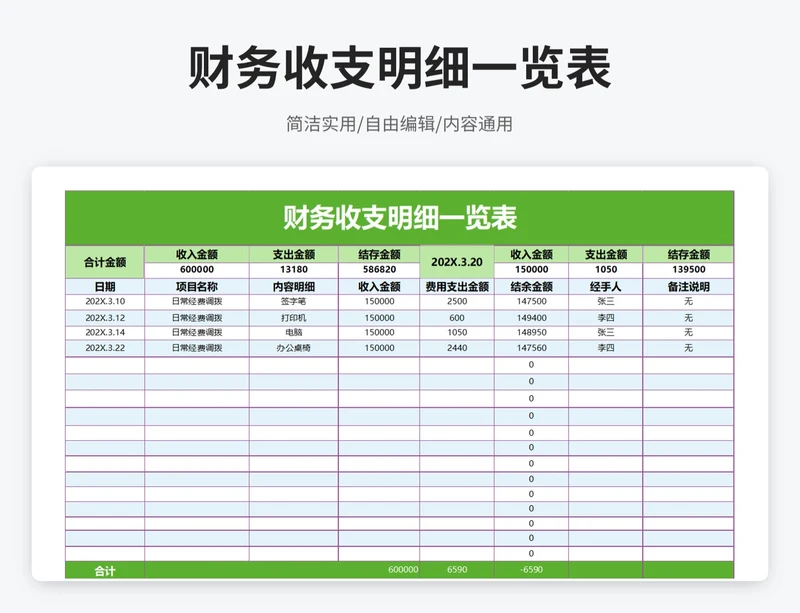Select the -6590 total balance value
Image resolution: width=800 pixels, height=613 pixels.
(531, 570)
